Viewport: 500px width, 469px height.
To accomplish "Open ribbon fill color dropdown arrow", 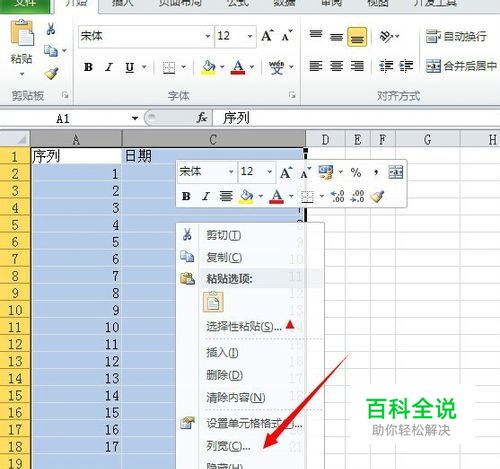I will (222, 67).
